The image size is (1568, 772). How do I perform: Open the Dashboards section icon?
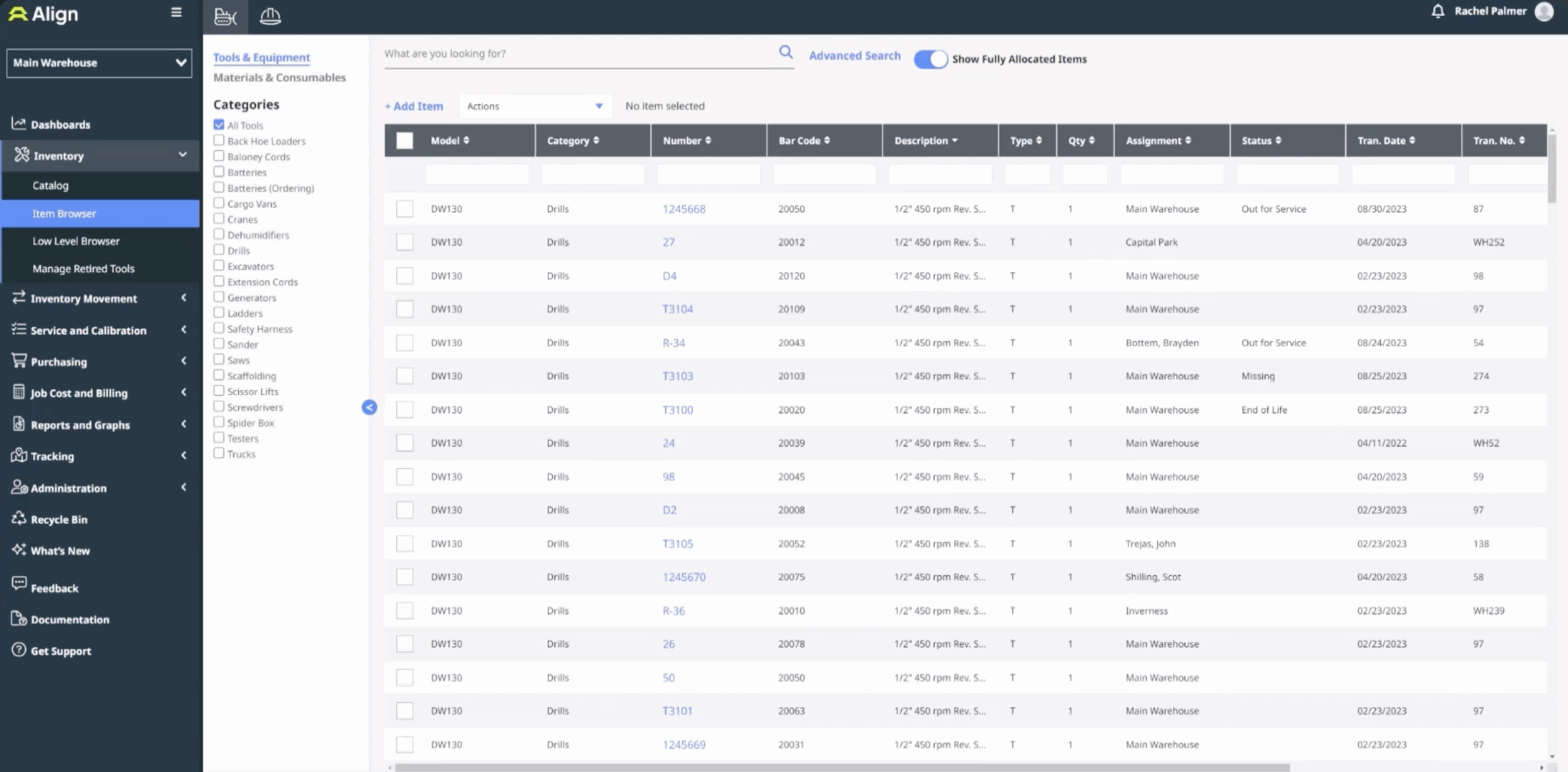tap(18, 124)
